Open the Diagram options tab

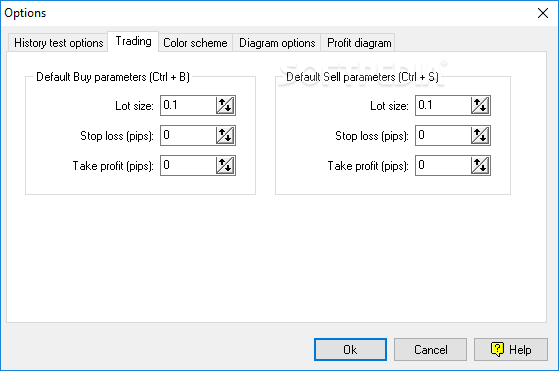click(277, 43)
